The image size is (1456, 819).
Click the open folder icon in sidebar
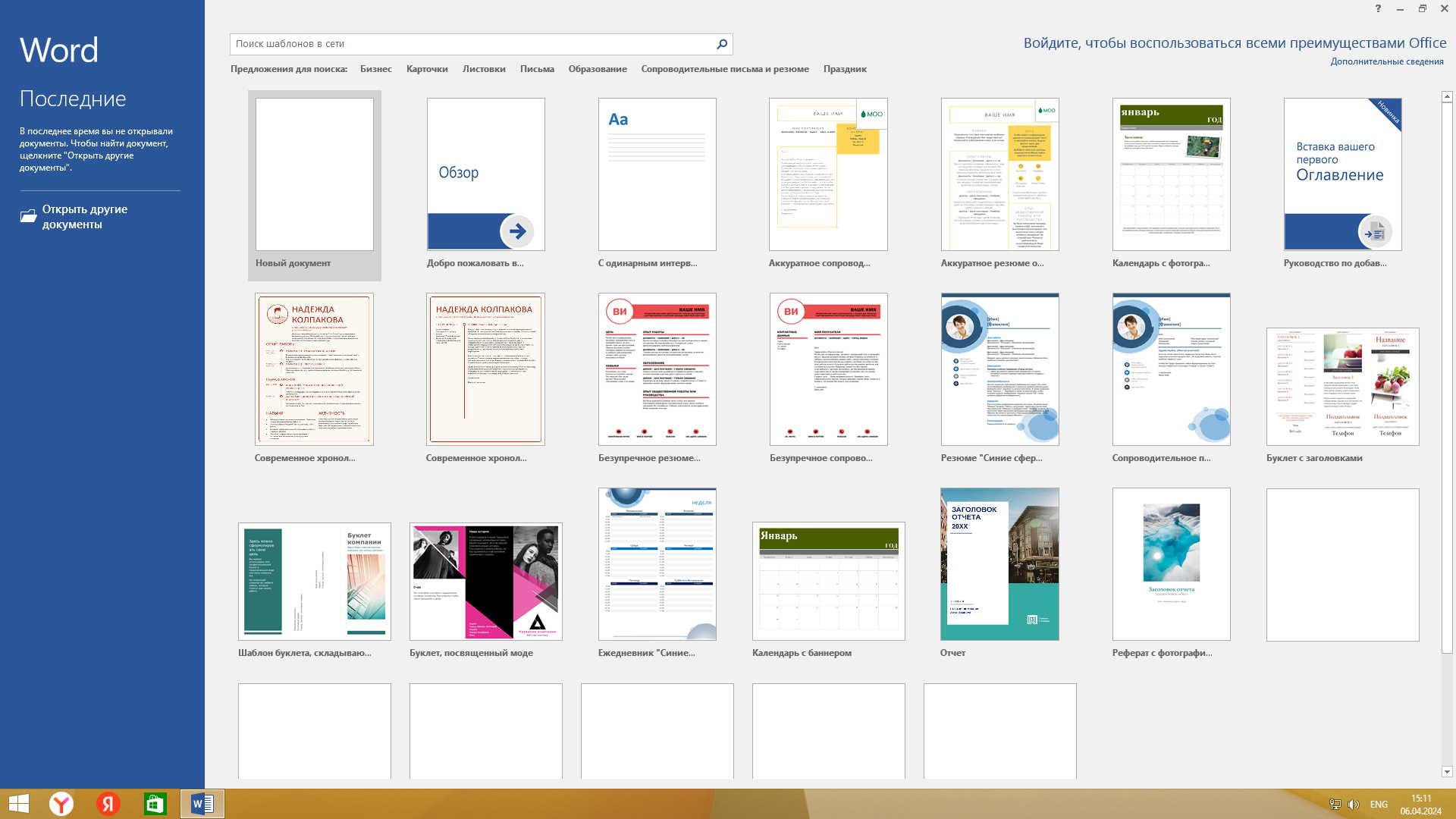click(x=28, y=216)
